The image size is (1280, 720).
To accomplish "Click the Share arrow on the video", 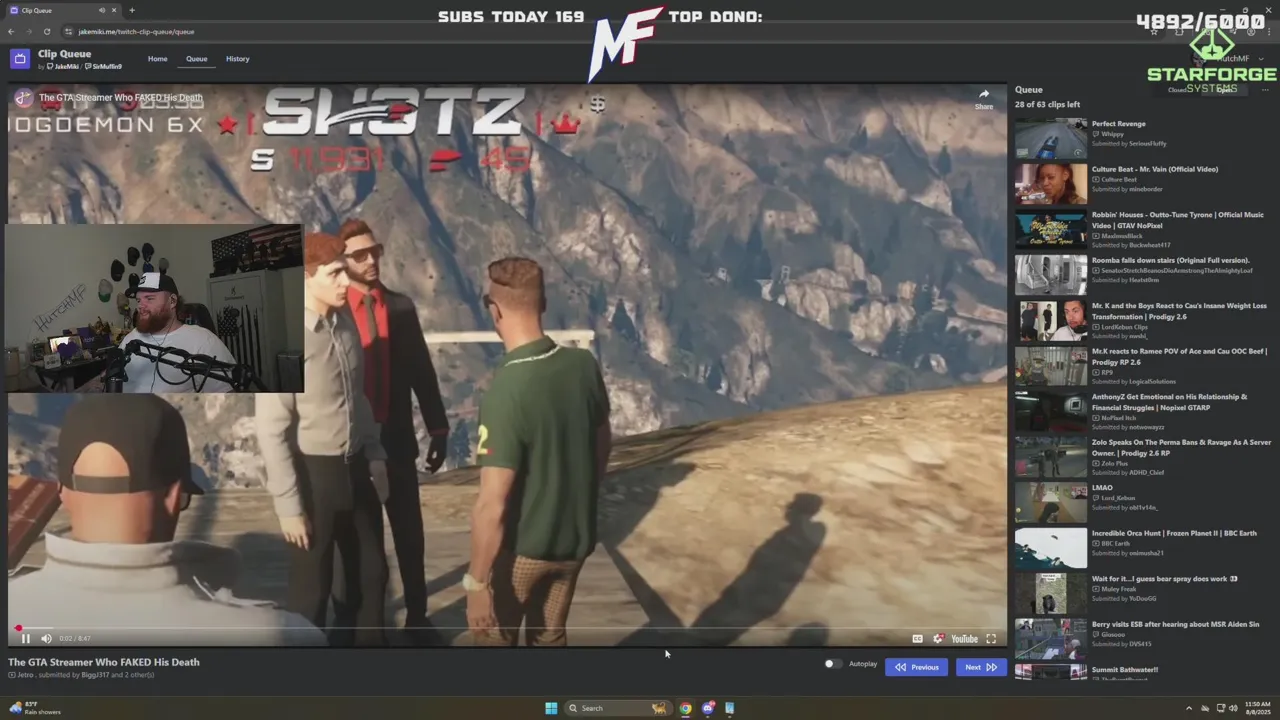I will 984,98.
